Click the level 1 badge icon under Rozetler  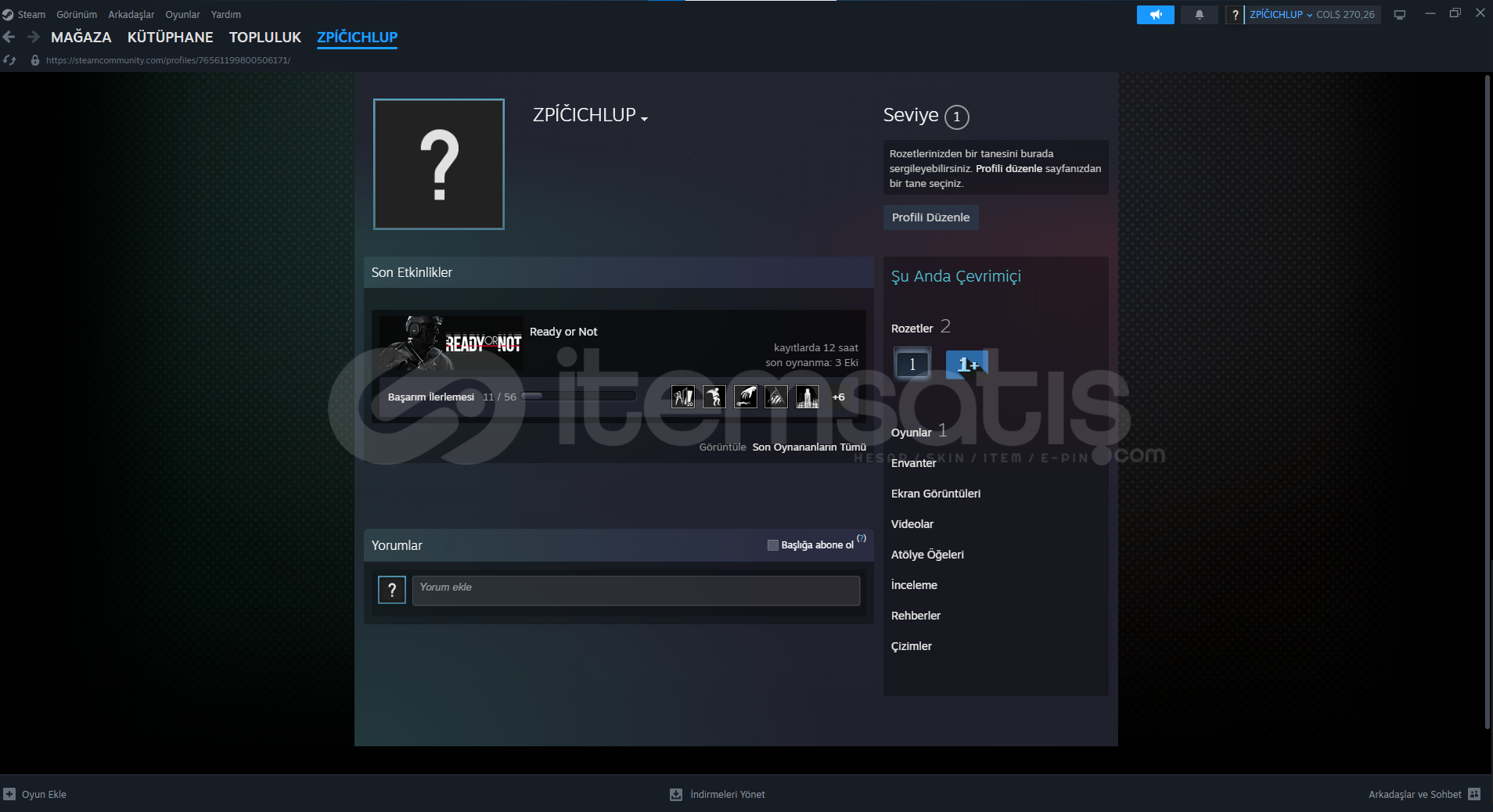click(912, 364)
